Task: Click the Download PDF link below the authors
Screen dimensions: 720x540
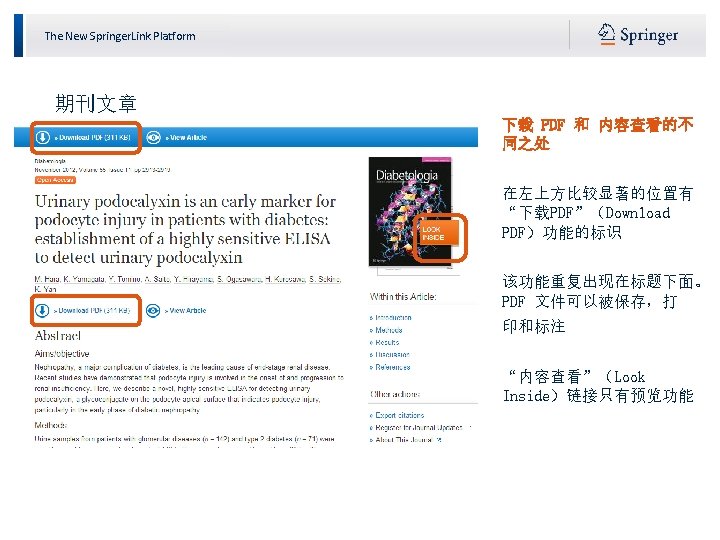Action: tap(92, 310)
